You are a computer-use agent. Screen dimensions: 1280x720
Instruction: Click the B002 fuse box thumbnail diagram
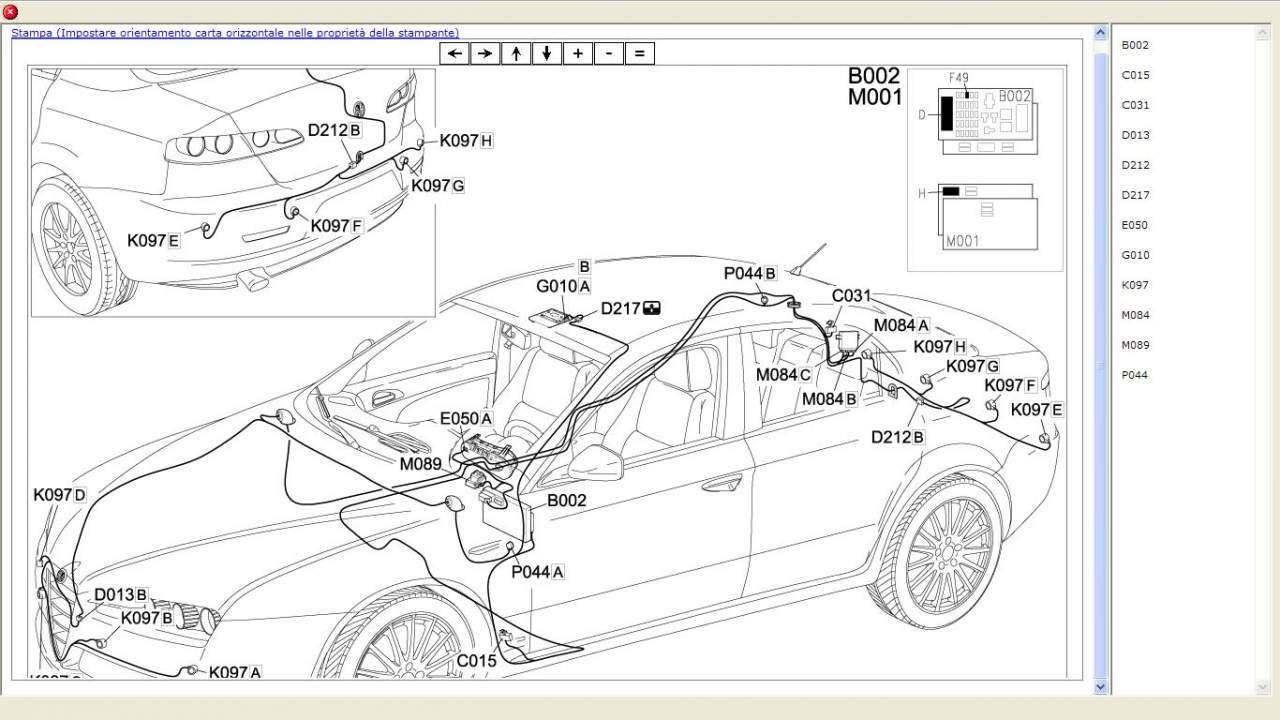coord(986,121)
